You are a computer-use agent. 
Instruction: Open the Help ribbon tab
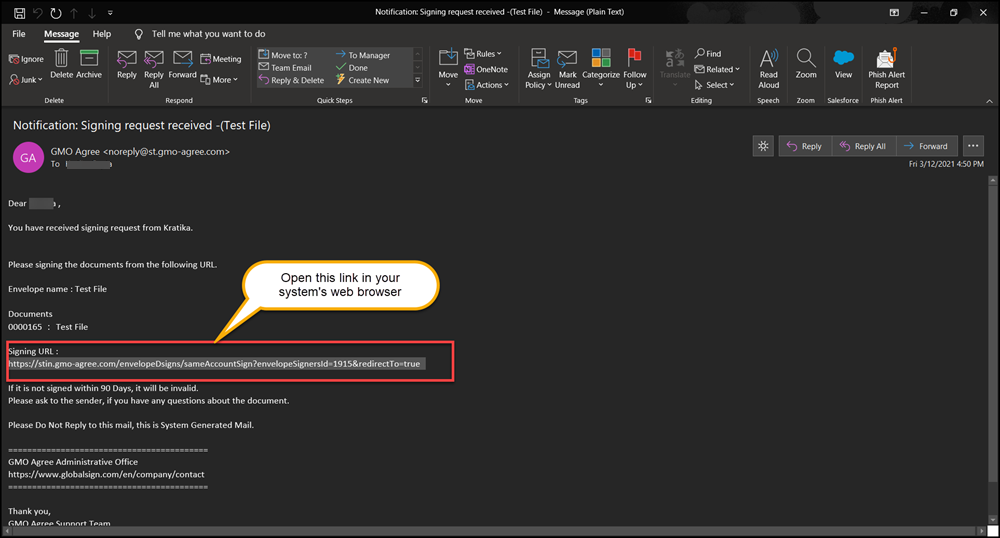(x=101, y=34)
